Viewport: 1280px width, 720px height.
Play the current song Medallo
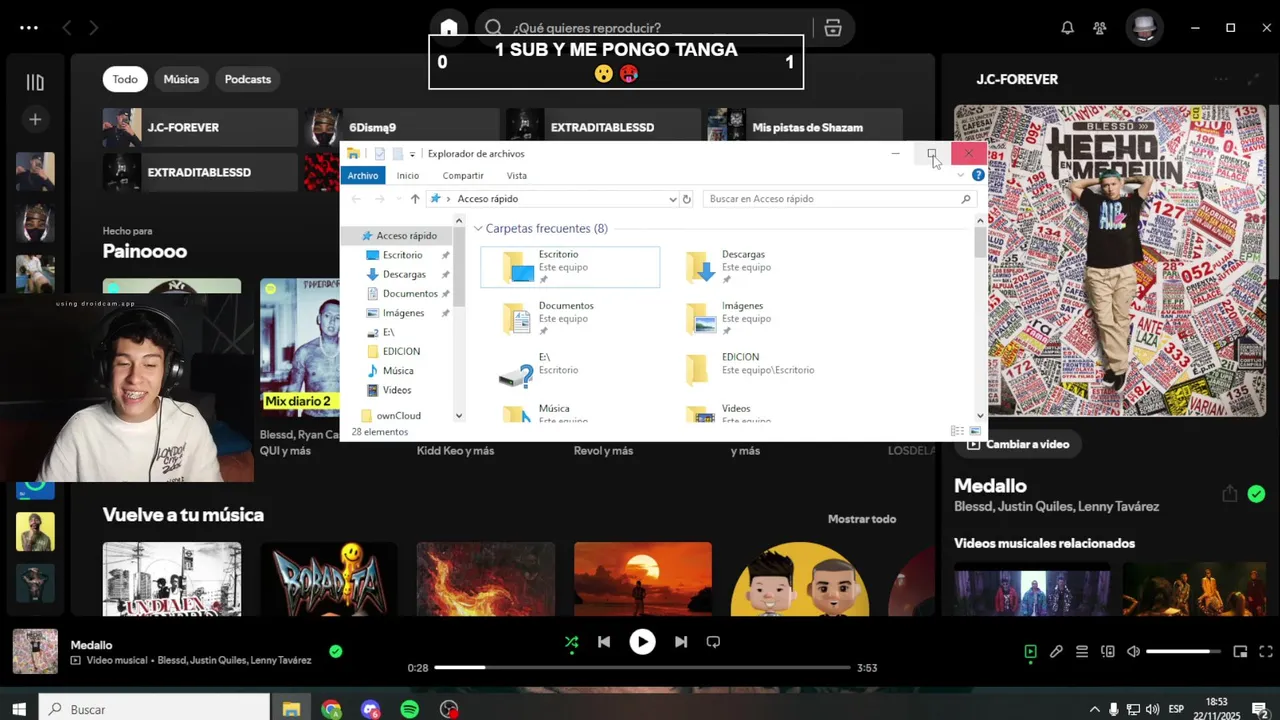pyautogui.click(x=642, y=642)
